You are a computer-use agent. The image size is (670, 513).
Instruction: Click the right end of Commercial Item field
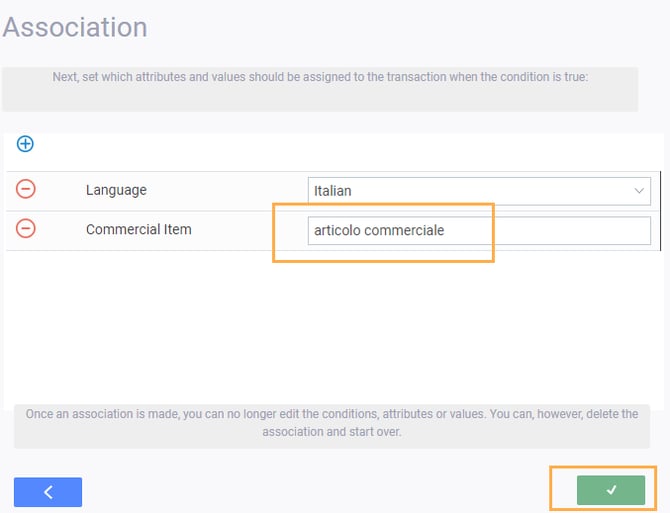[630, 230]
